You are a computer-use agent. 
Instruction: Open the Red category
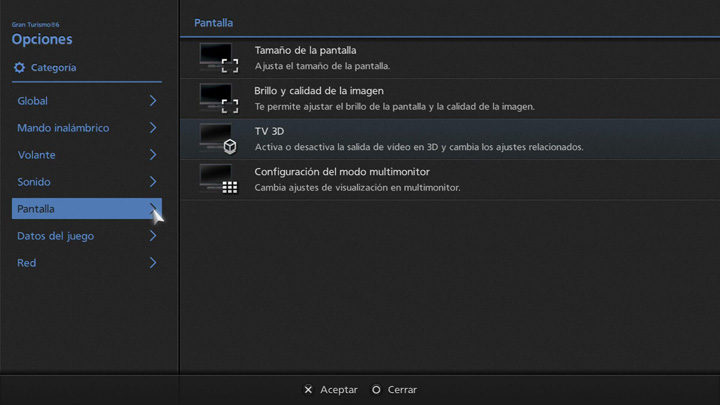tap(27, 263)
